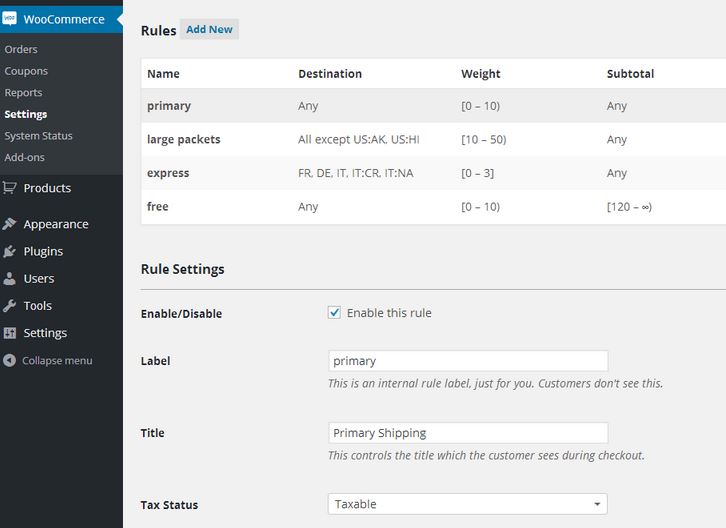Click 'Enable this rule' label text
726x528 pixels.
(389, 313)
